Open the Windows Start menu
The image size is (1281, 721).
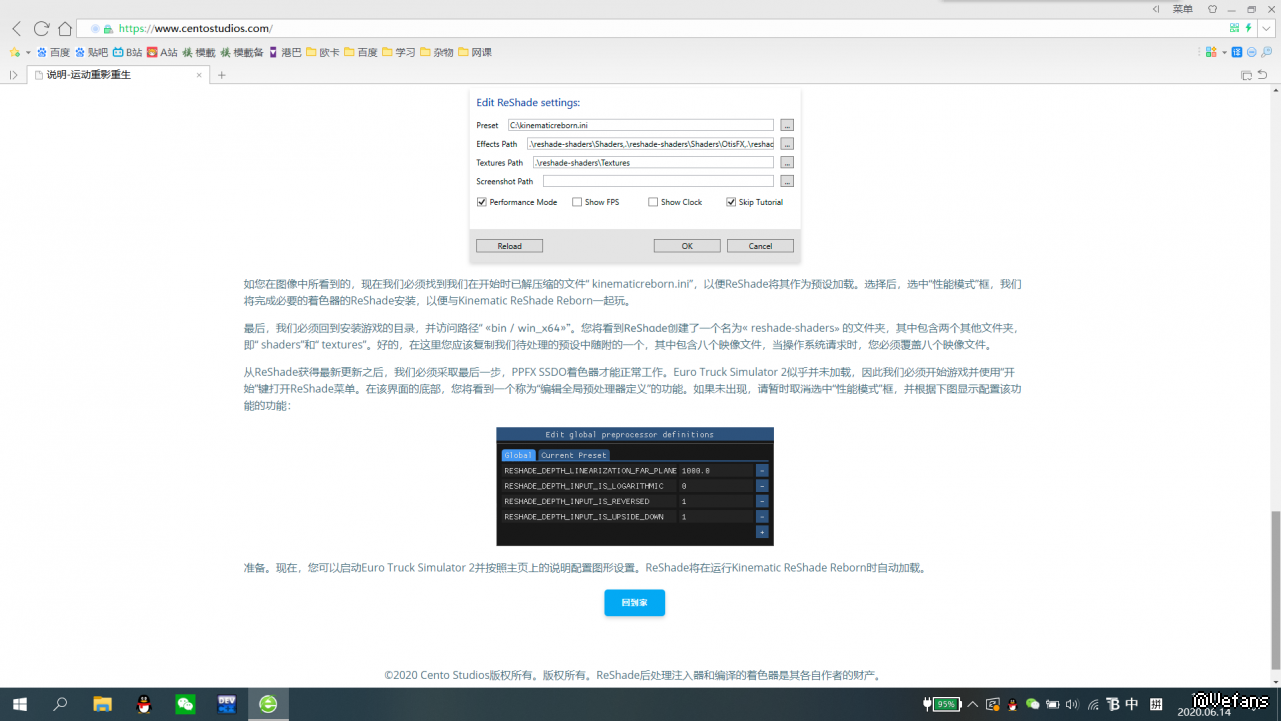click(19, 704)
